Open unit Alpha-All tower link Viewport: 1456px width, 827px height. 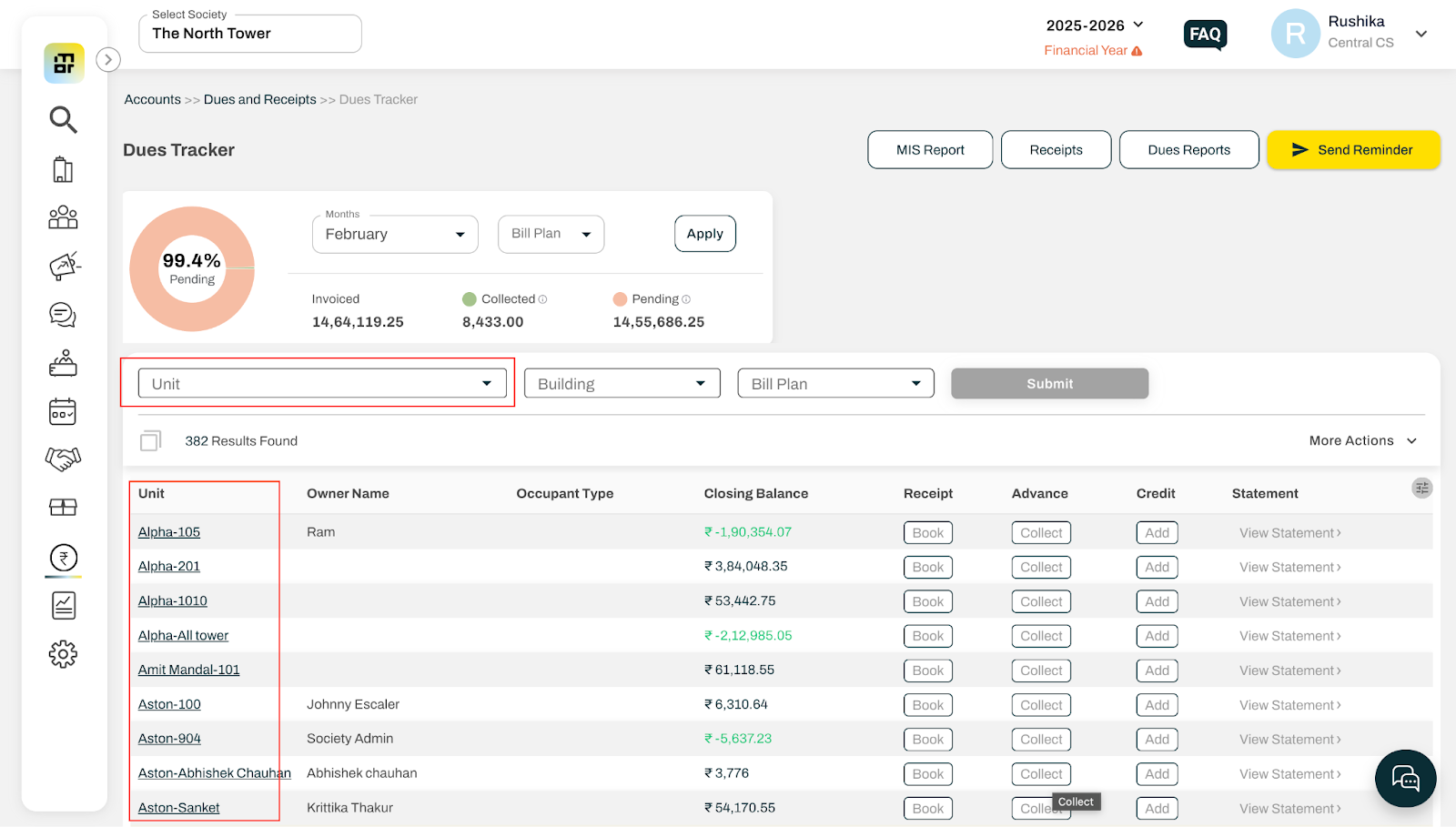click(x=184, y=636)
